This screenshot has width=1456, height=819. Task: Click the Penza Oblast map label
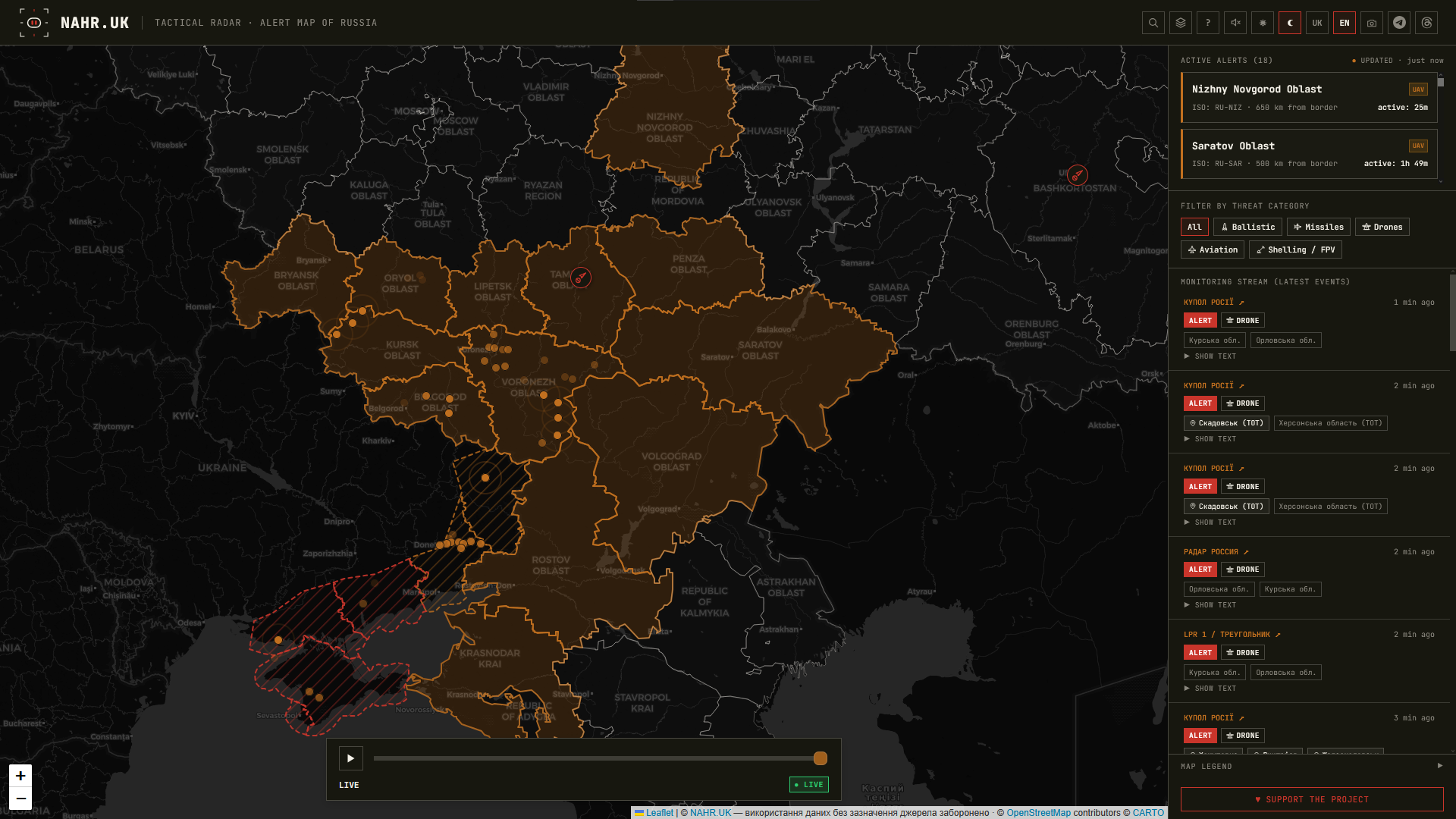point(689,264)
